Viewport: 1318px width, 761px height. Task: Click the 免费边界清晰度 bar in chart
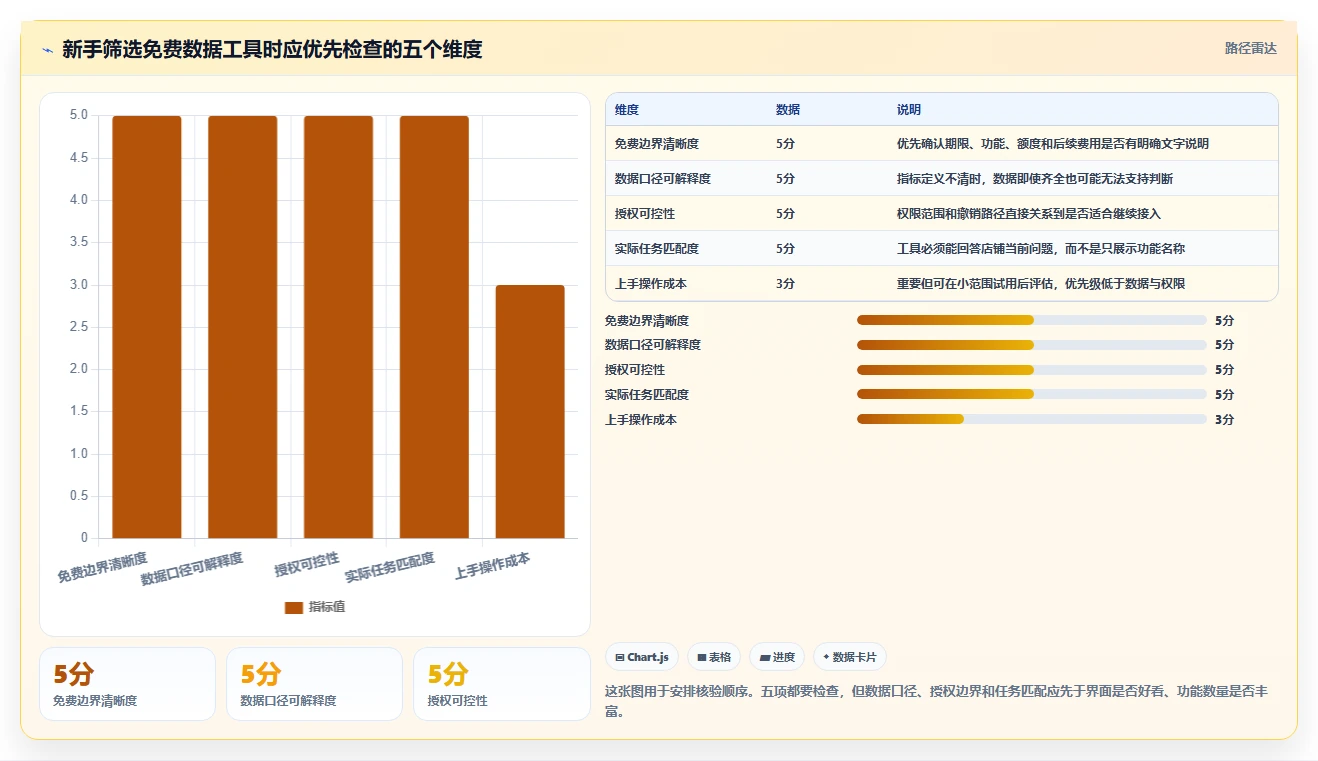pyautogui.click(x=147, y=327)
